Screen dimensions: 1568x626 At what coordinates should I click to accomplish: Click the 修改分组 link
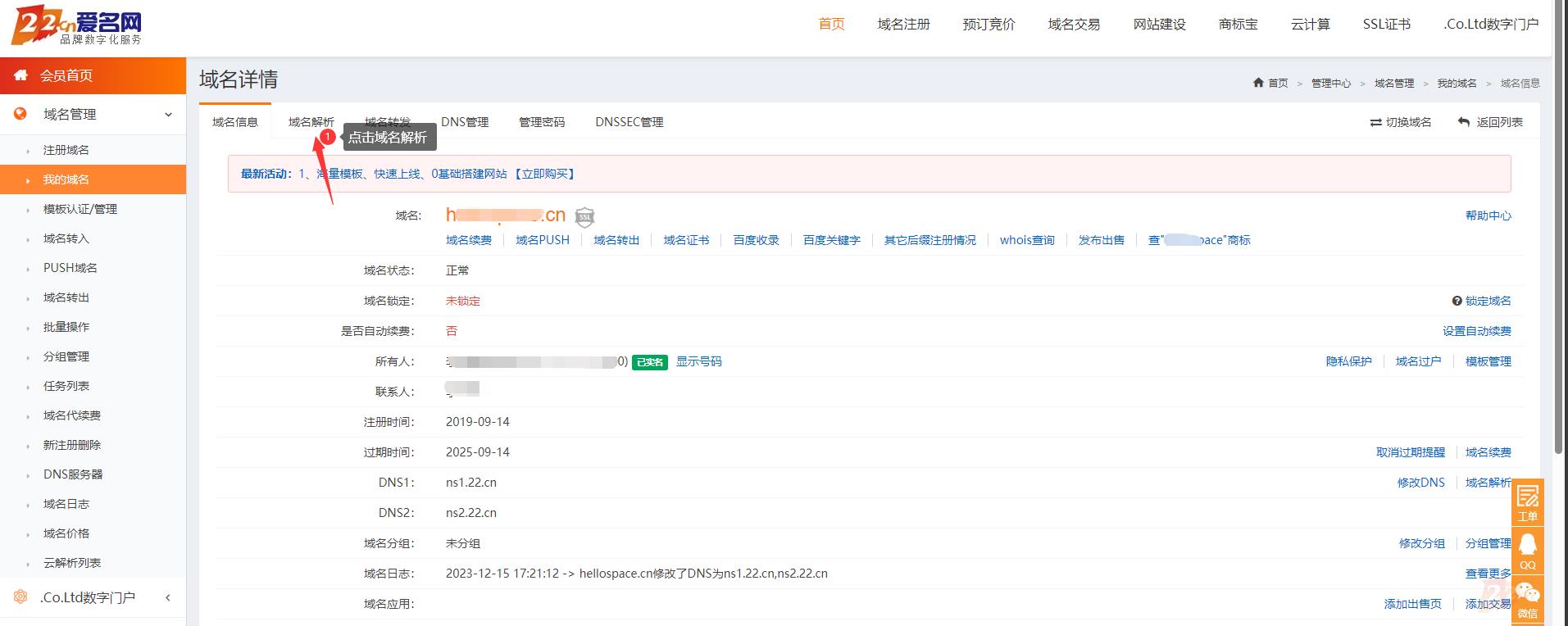[1422, 543]
